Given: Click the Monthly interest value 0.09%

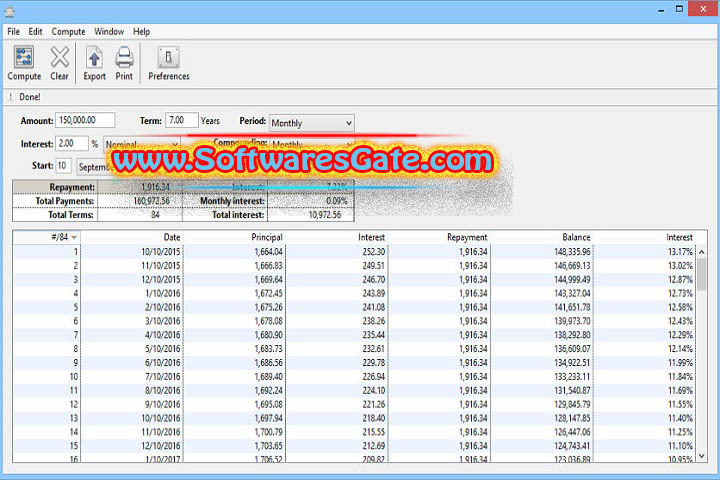Looking at the screenshot, I should tap(337, 201).
